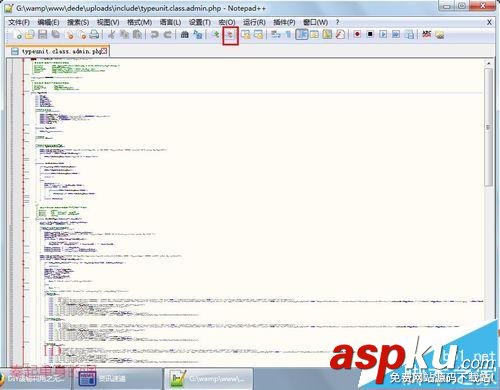Click the vertical scrollbar up arrow
Image resolution: width=500 pixels, height=390 pixels.
[489, 63]
